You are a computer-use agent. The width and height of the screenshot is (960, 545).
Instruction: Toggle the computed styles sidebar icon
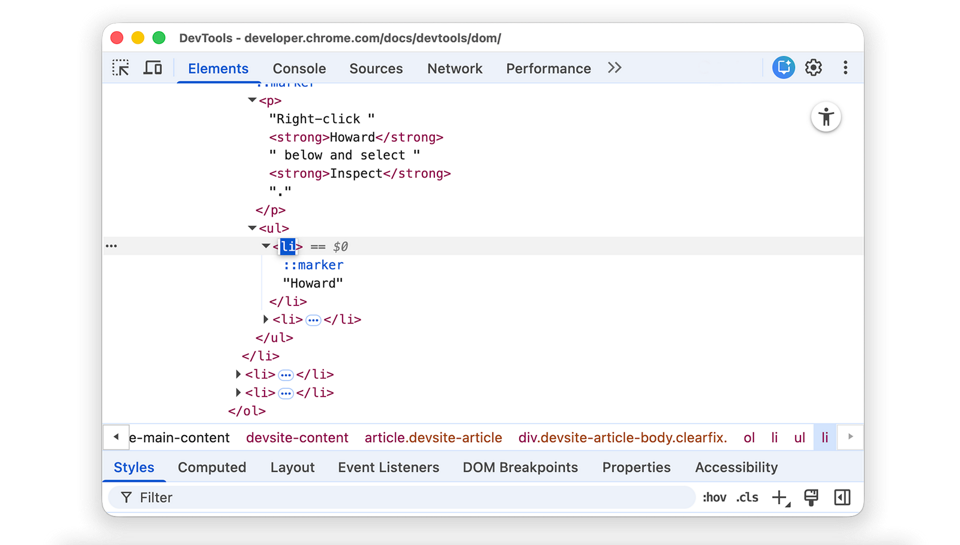842,497
